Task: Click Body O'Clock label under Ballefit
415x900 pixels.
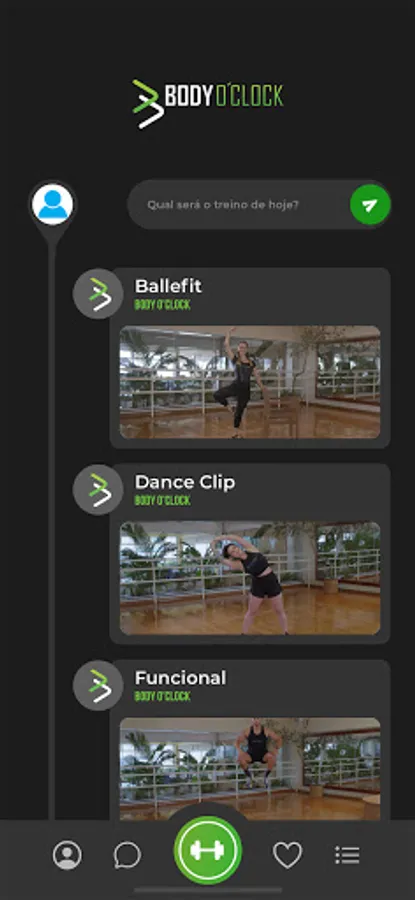Action: point(162,305)
